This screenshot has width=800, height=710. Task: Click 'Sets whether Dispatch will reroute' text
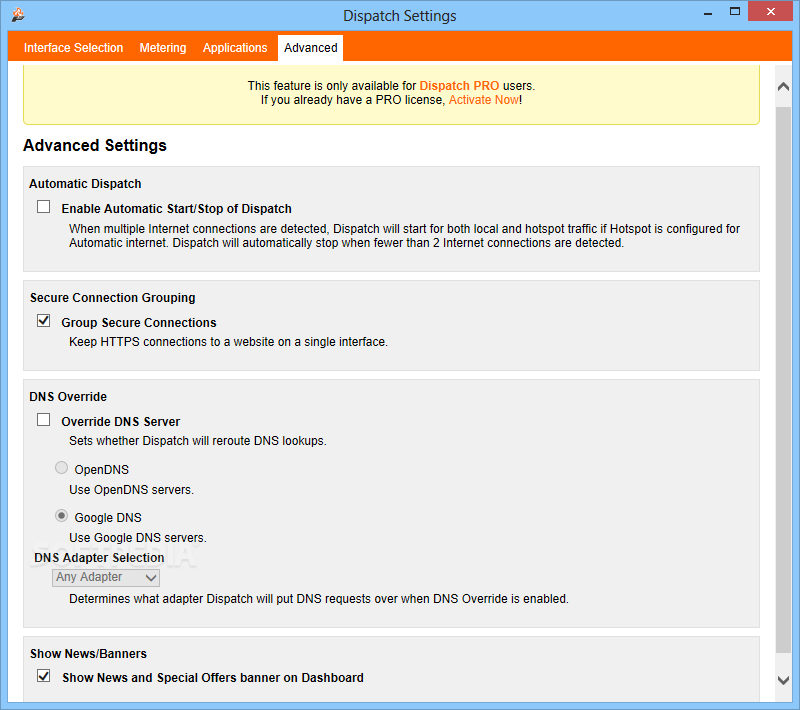pyautogui.click(x=198, y=441)
